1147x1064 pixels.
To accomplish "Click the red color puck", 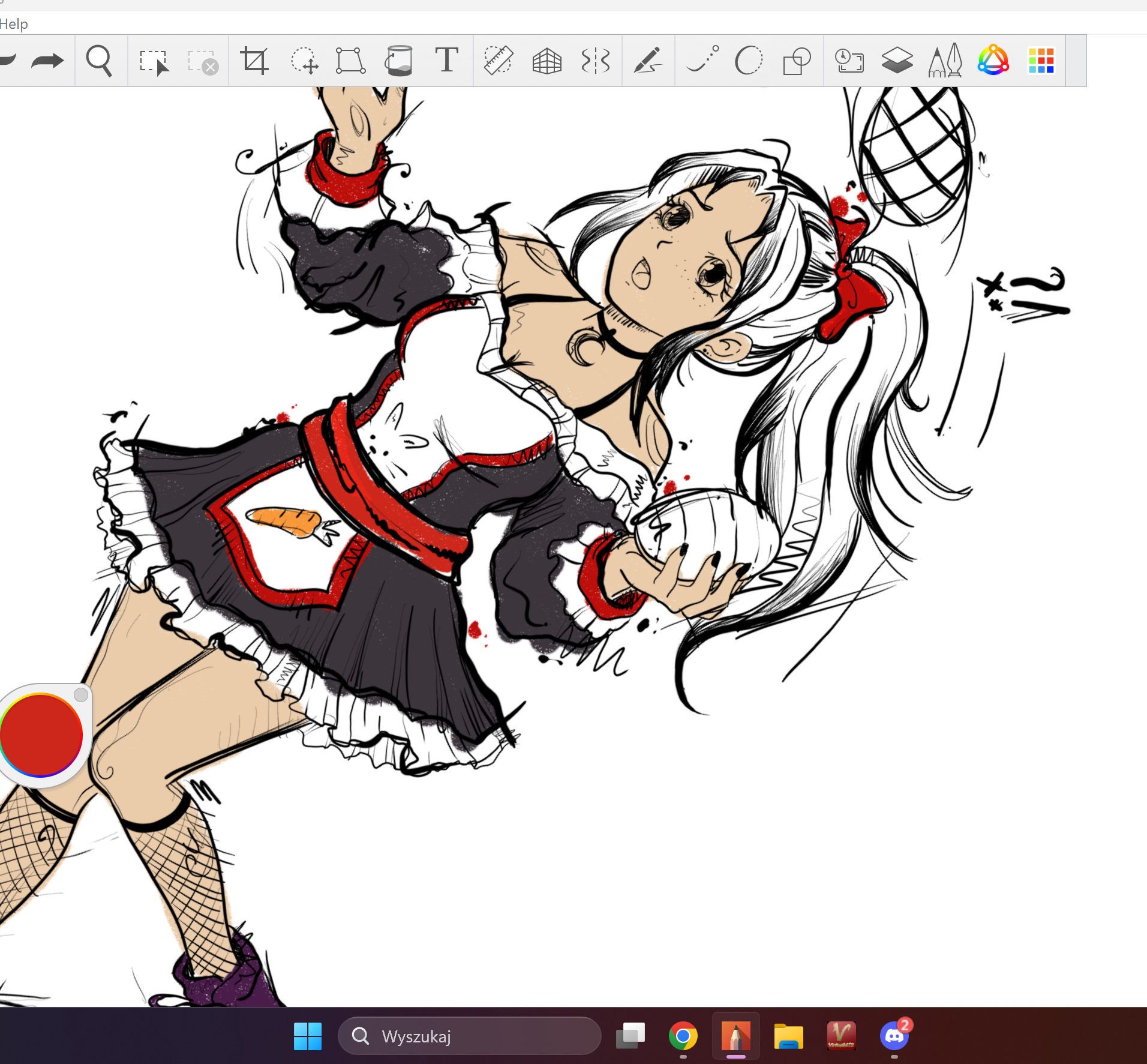I will [41, 735].
